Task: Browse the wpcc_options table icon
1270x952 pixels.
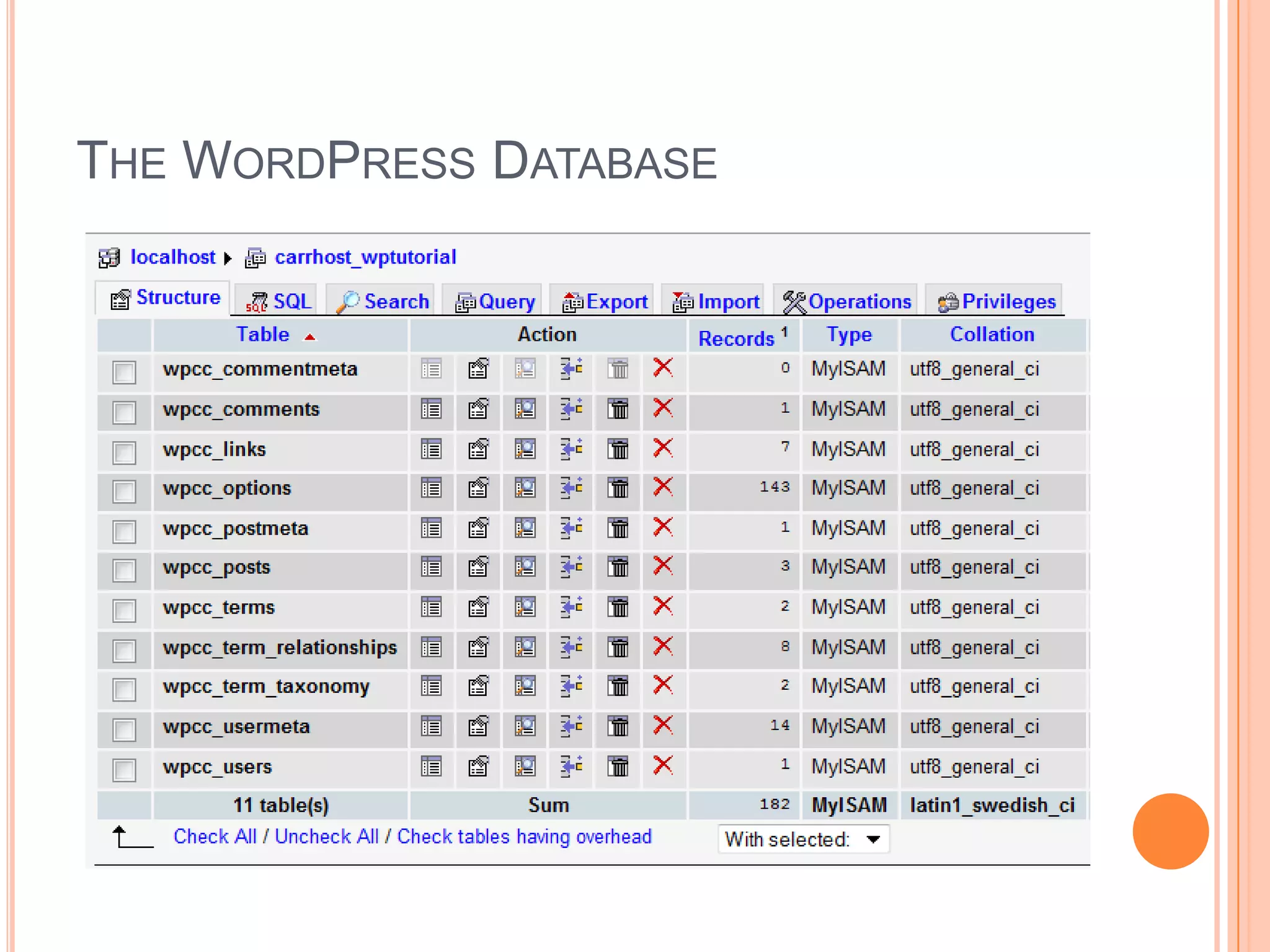Action: [431, 488]
